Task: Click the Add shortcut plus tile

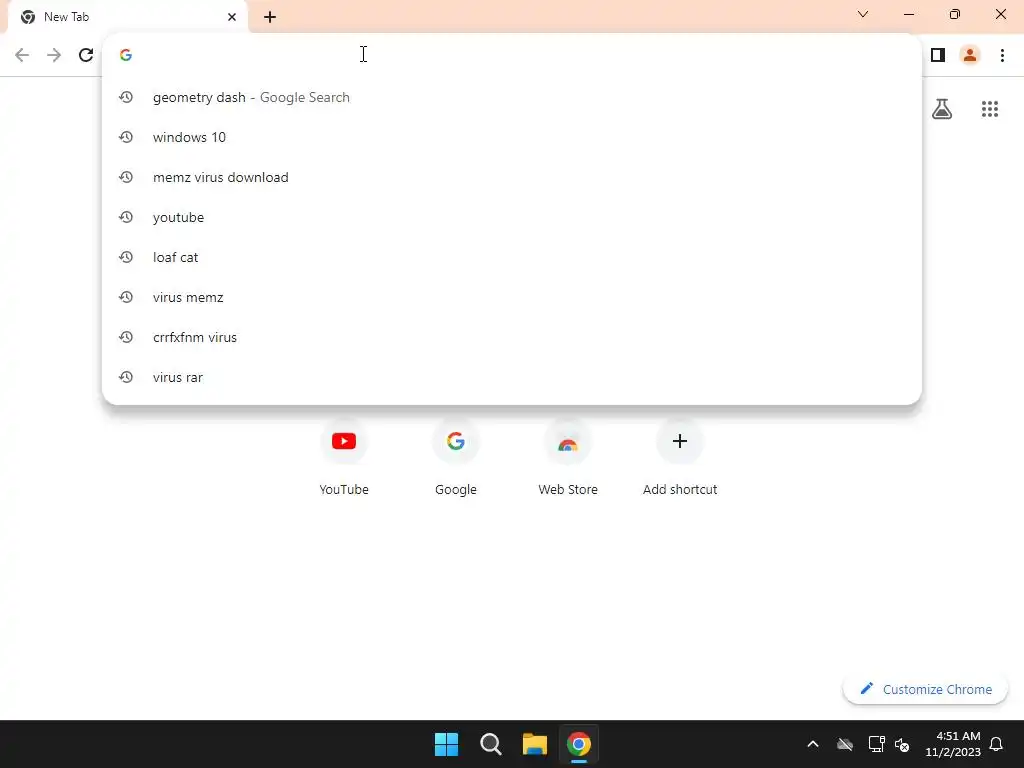Action: (x=680, y=457)
